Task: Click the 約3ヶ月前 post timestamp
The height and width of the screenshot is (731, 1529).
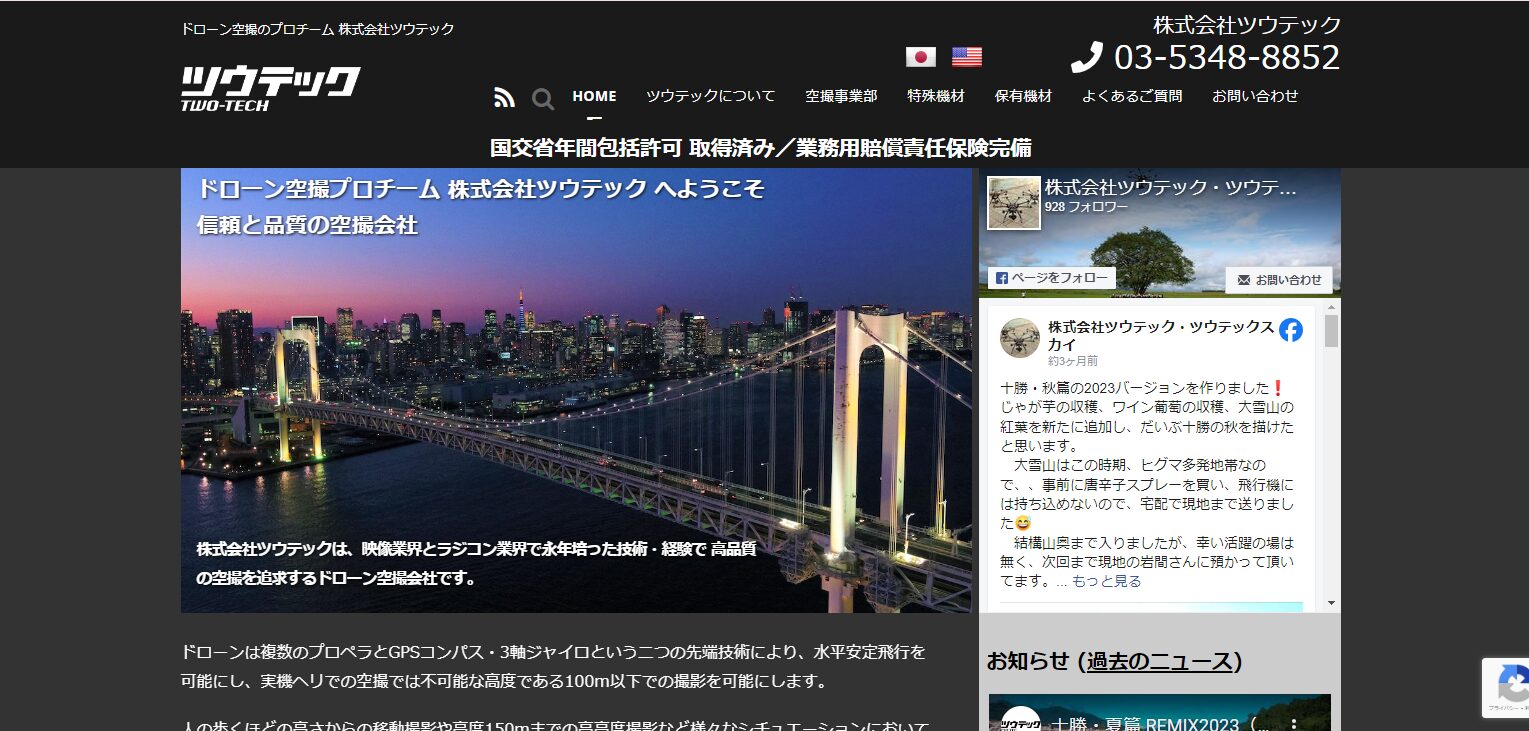Action: (1073, 361)
